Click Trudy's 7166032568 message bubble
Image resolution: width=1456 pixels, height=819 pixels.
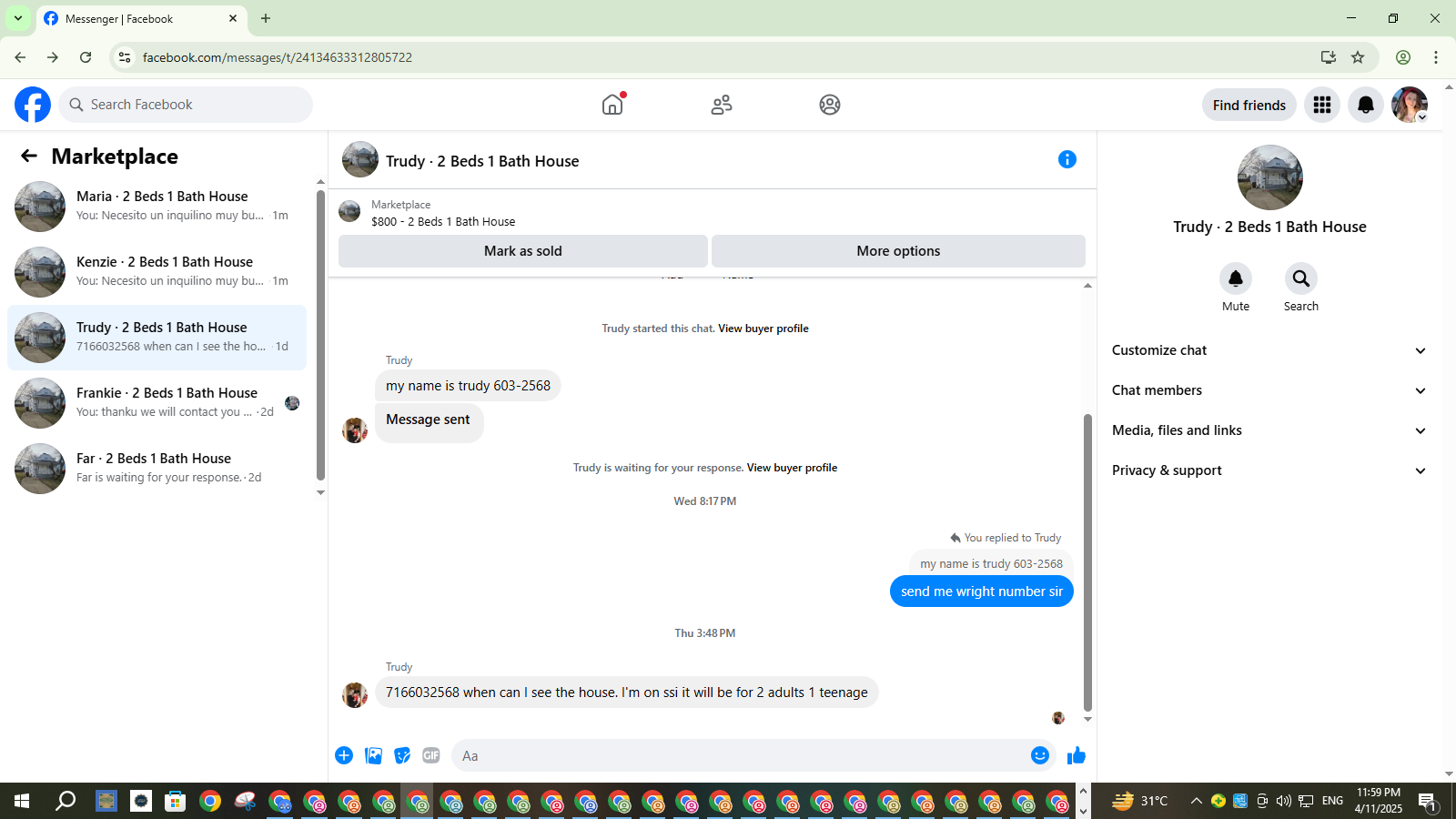(x=627, y=693)
